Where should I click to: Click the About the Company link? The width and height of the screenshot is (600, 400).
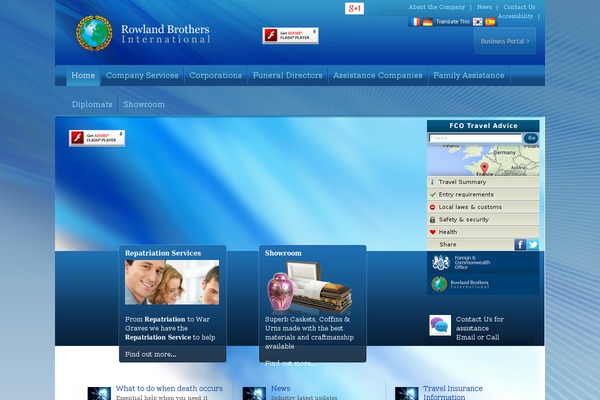tap(437, 7)
